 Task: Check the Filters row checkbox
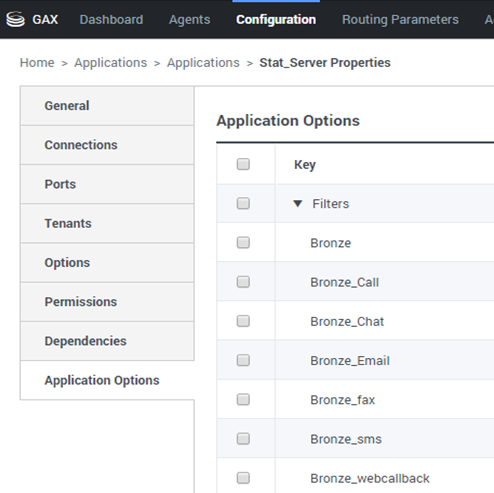(x=243, y=203)
